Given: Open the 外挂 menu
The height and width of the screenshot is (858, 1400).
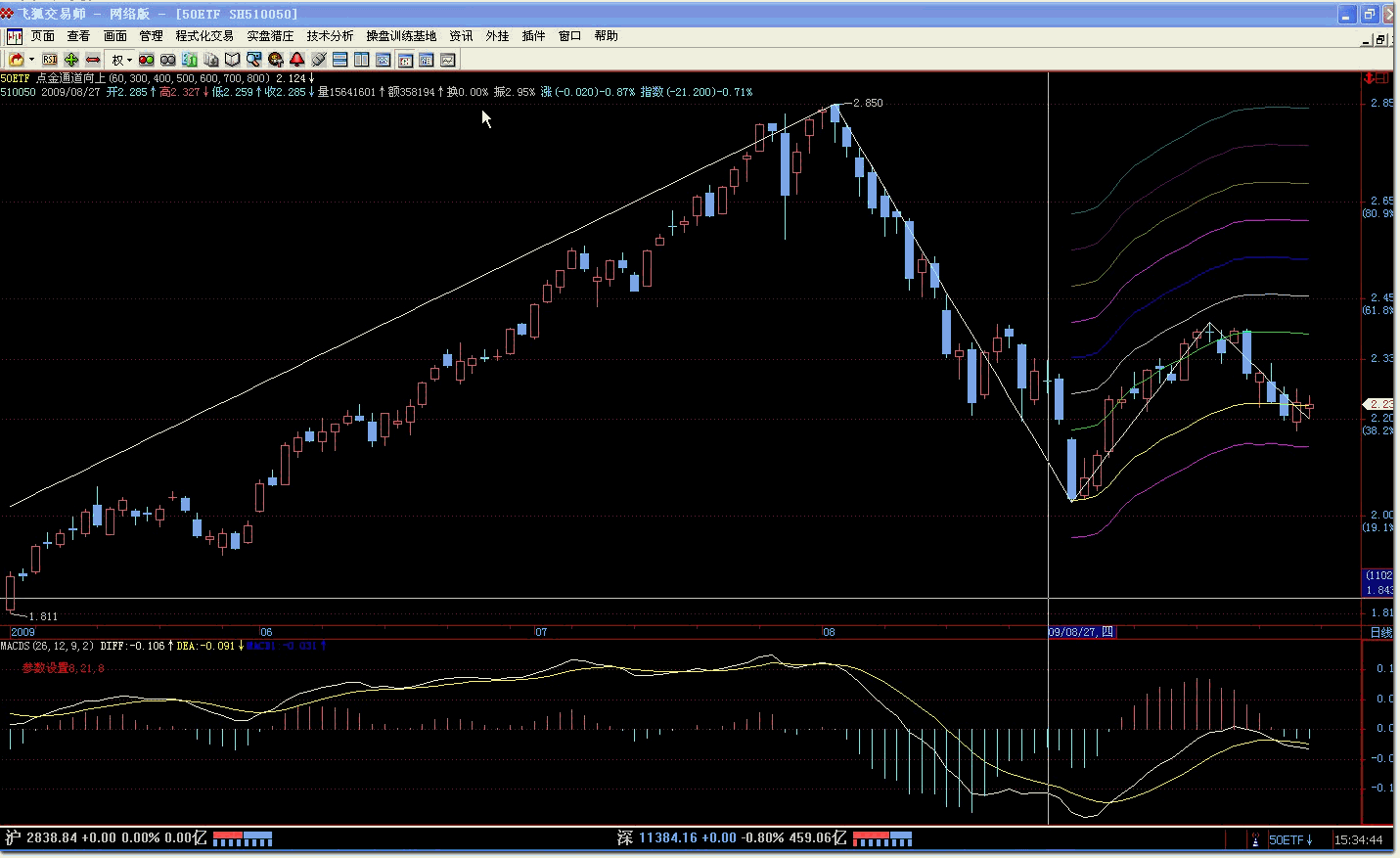Looking at the screenshot, I should [x=497, y=36].
